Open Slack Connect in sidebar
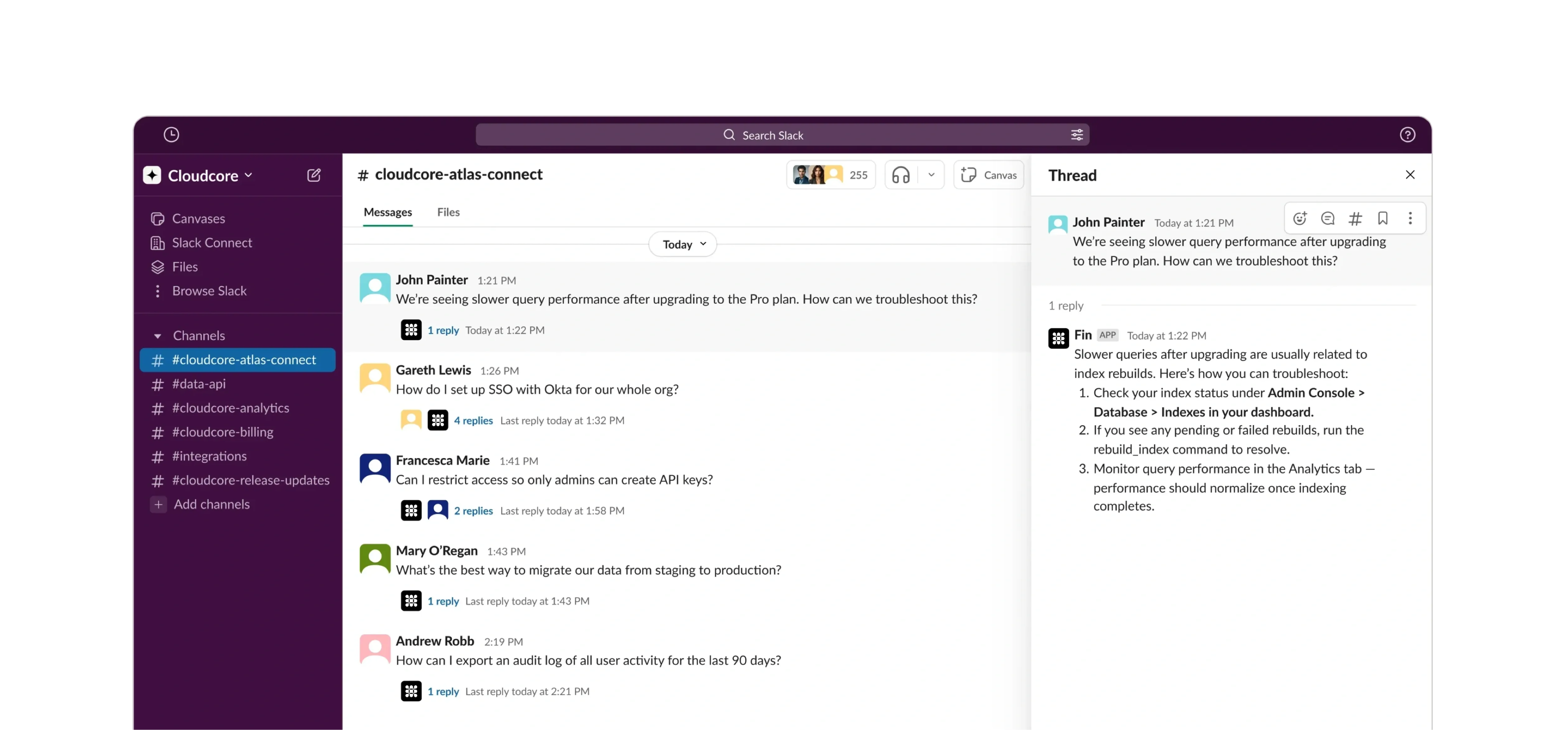1568x730 pixels. 201,242
